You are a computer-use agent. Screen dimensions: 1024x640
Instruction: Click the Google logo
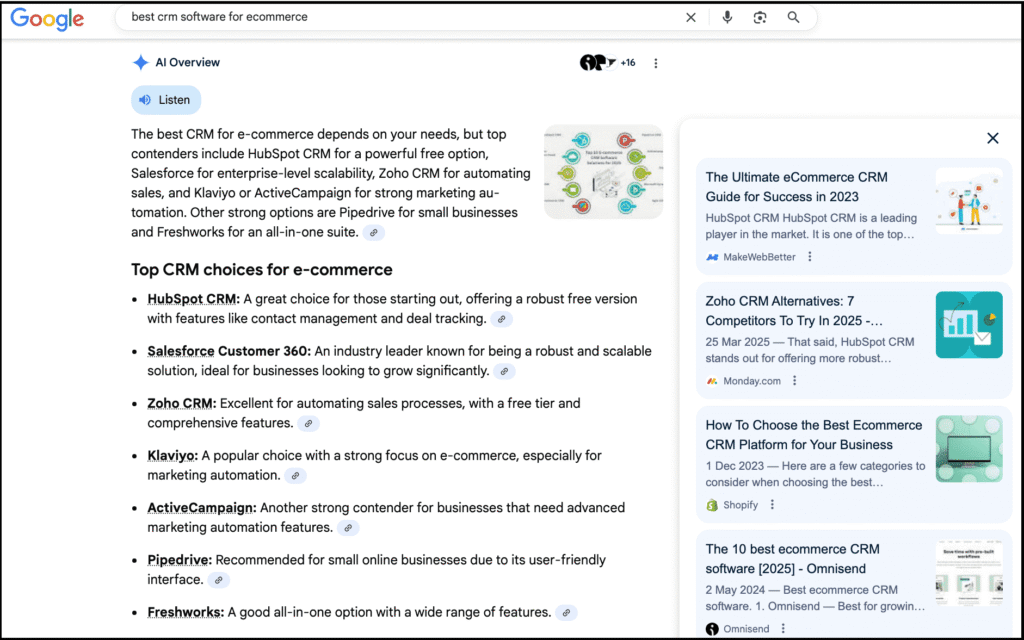click(46, 17)
